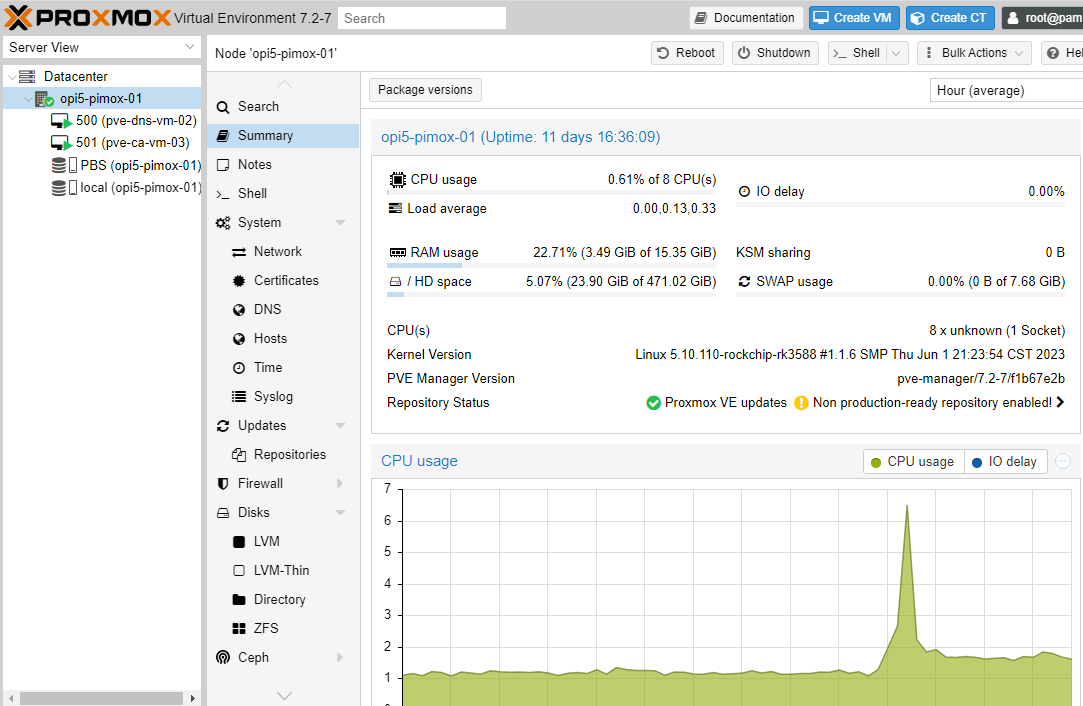Open the Syslog page

coord(284,397)
